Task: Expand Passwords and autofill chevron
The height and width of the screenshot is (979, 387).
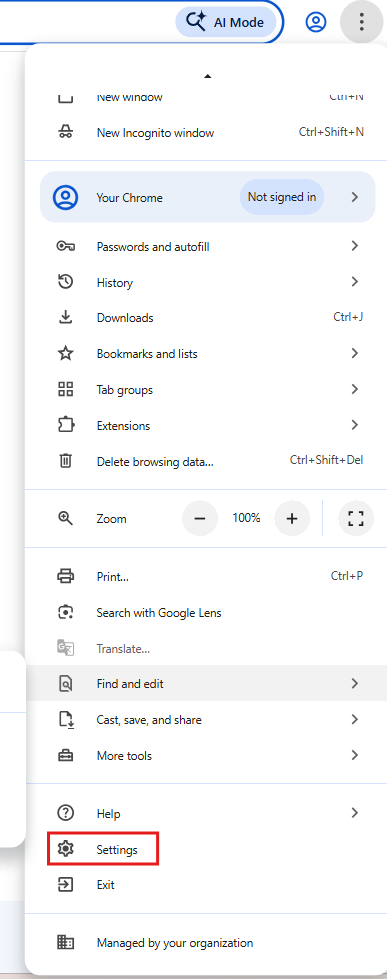Action: pos(355,246)
